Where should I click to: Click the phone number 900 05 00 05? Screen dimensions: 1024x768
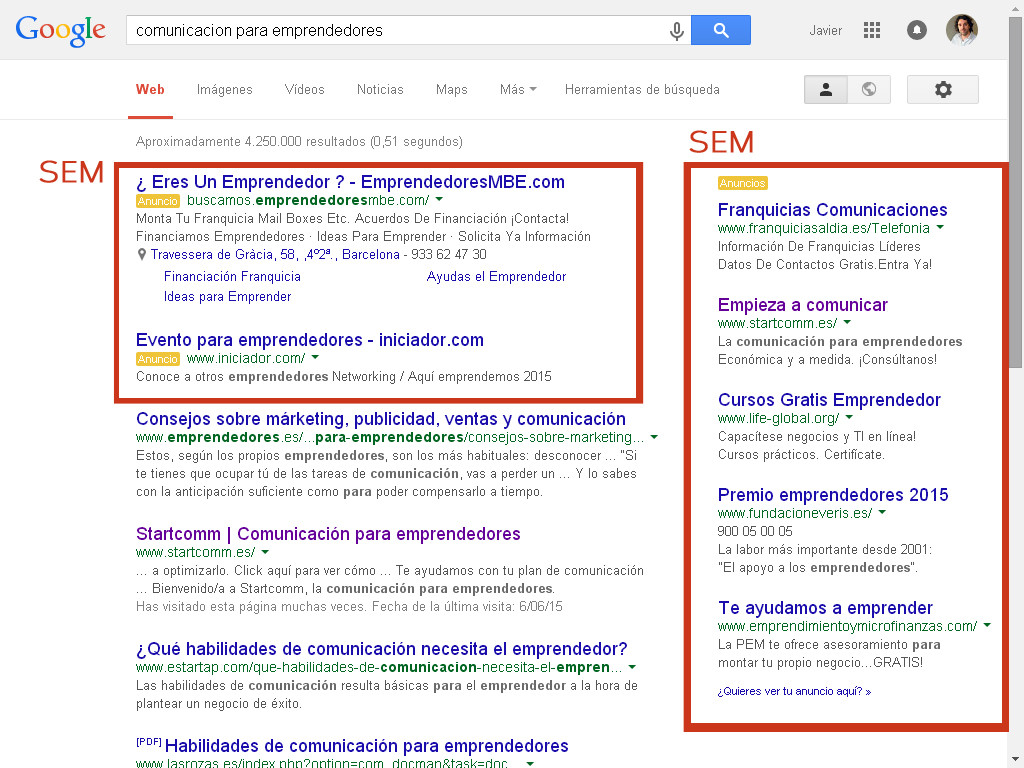click(x=755, y=531)
